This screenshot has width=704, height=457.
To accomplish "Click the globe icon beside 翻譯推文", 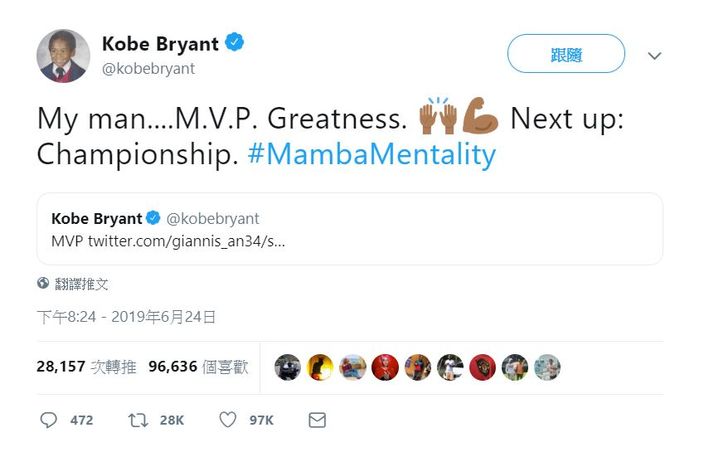I will tap(43, 283).
